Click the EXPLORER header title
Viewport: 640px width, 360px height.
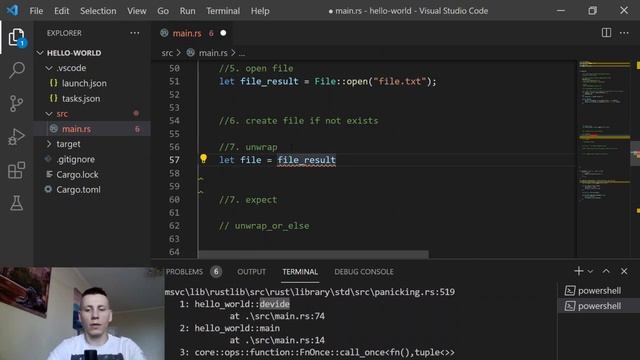coord(64,33)
